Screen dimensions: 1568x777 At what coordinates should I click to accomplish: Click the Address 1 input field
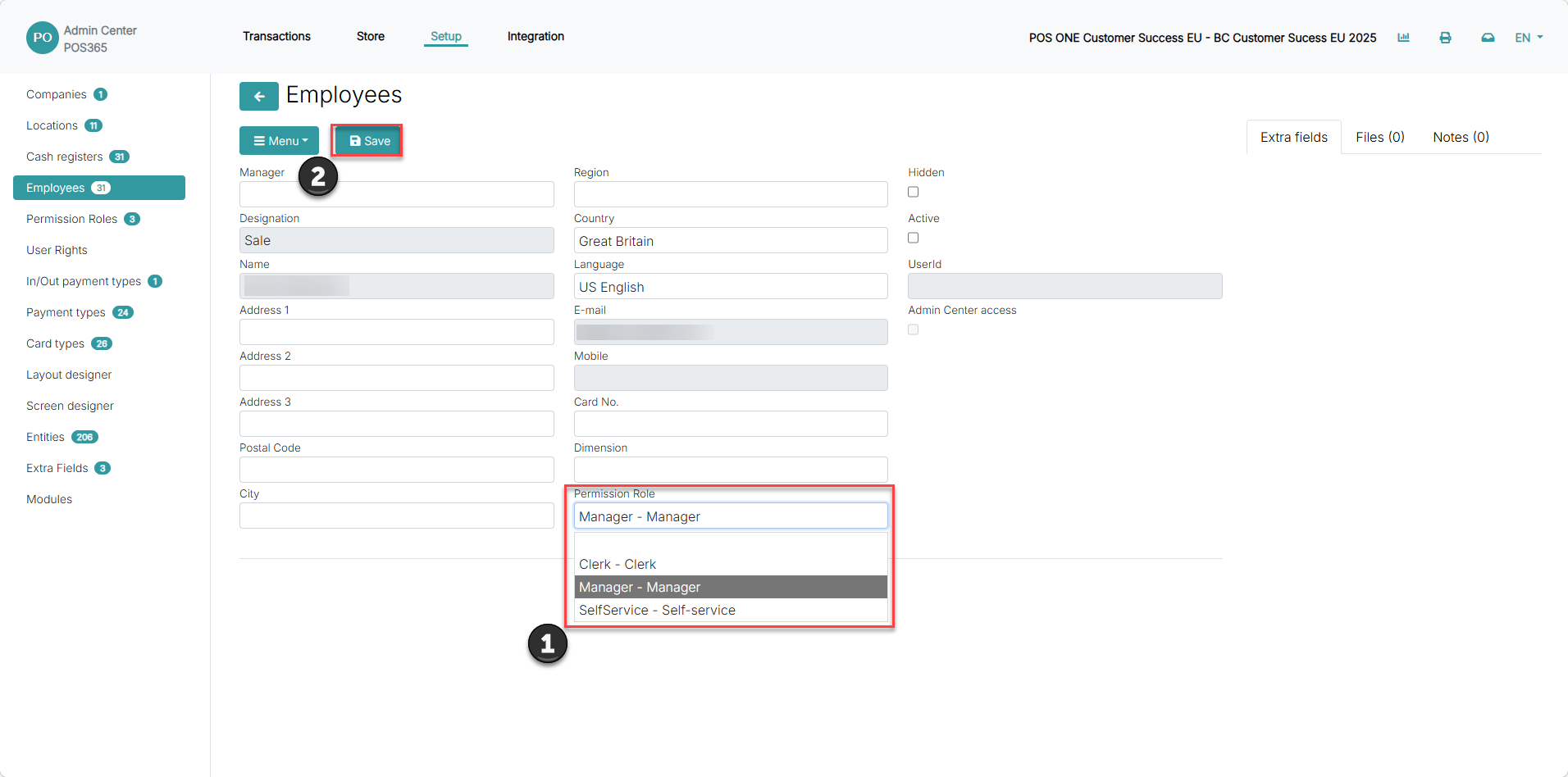397,332
